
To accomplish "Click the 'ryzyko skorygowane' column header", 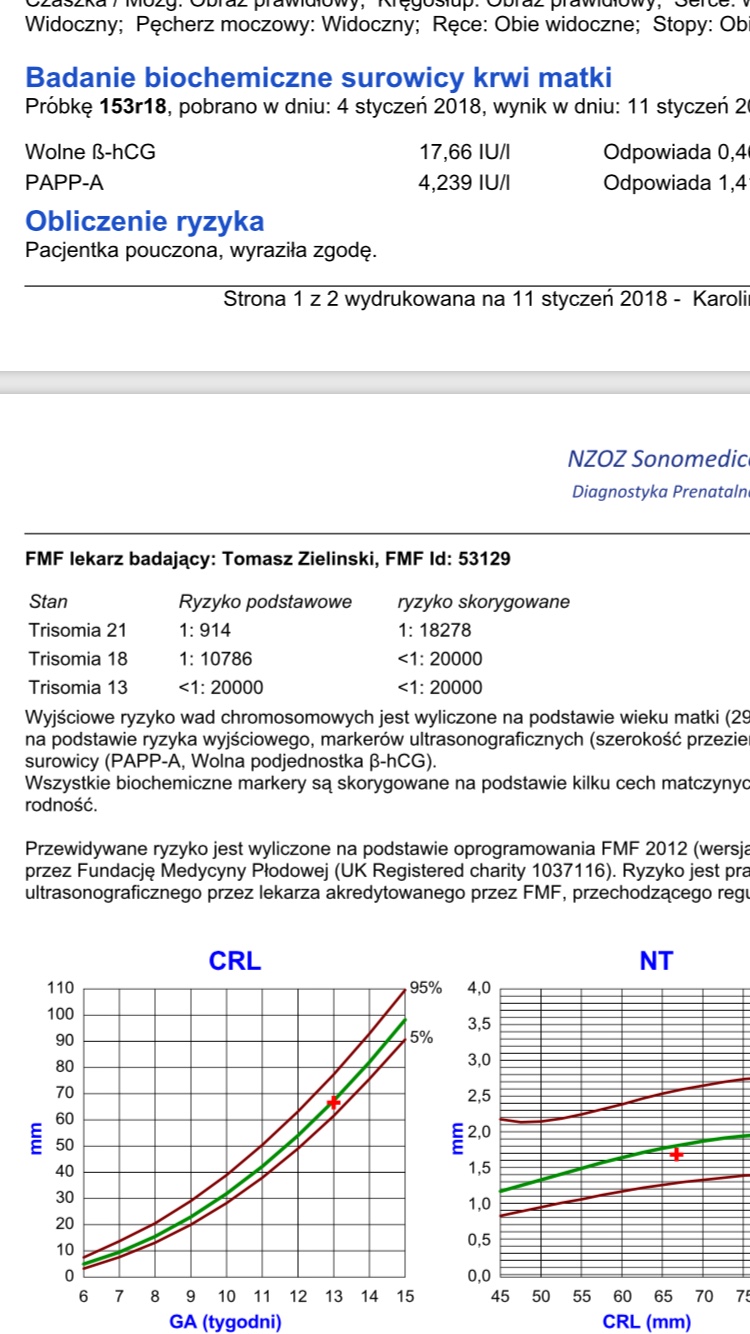I will tap(483, 602).
